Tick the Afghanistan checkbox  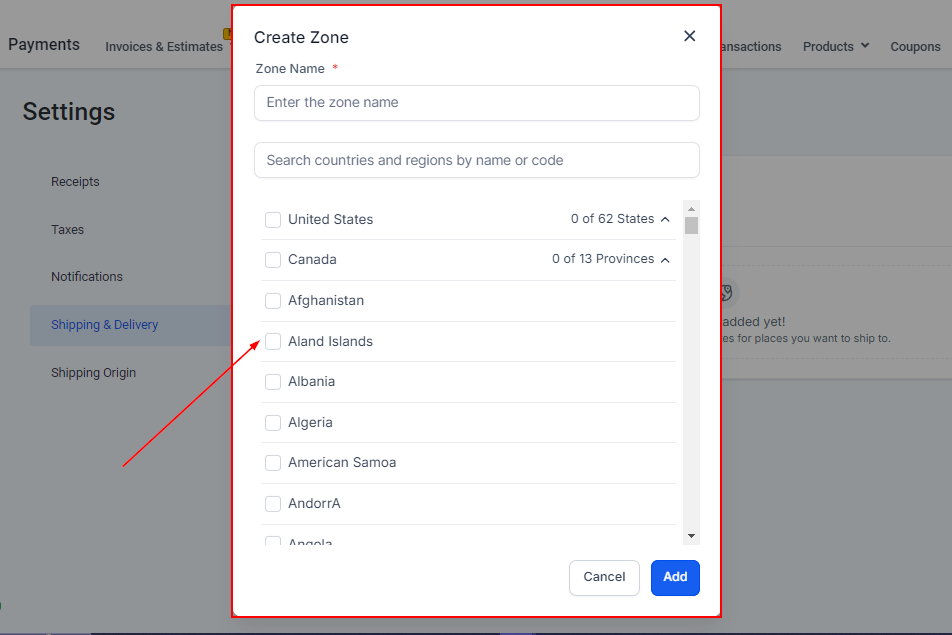point(273,301)
